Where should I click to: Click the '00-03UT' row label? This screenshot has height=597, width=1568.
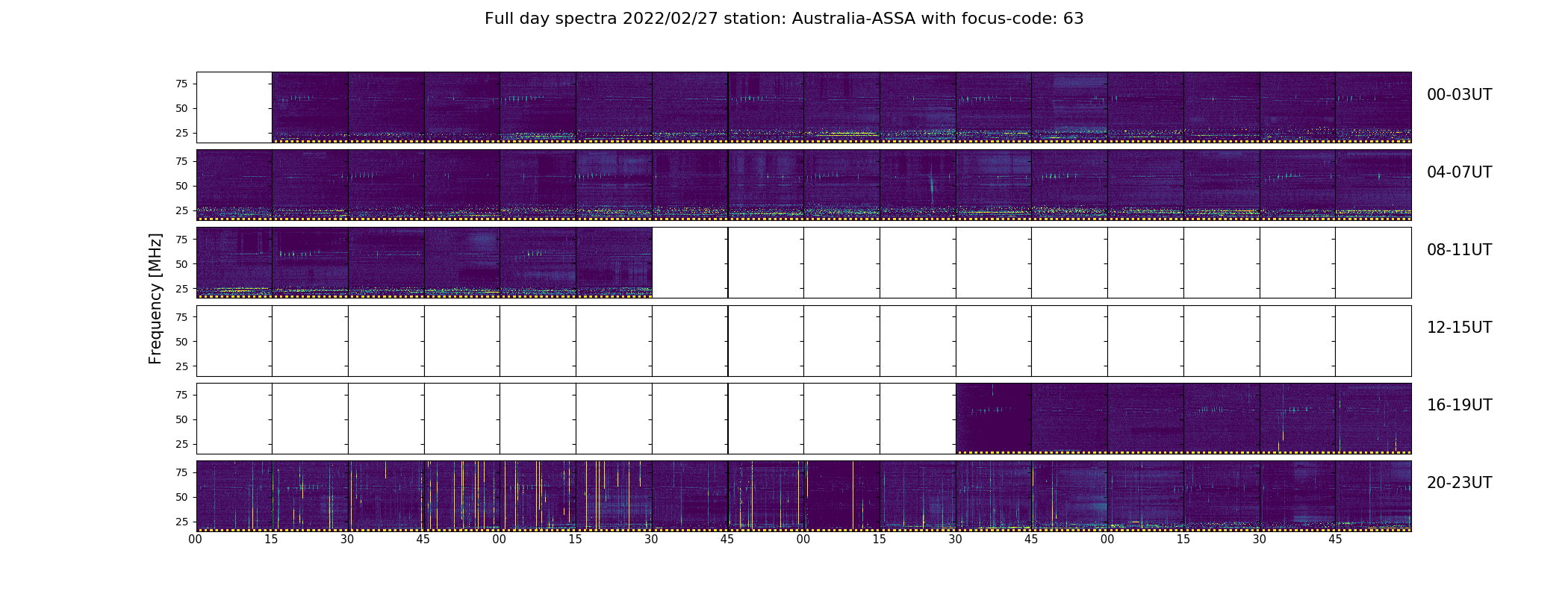click(1459, 95)
